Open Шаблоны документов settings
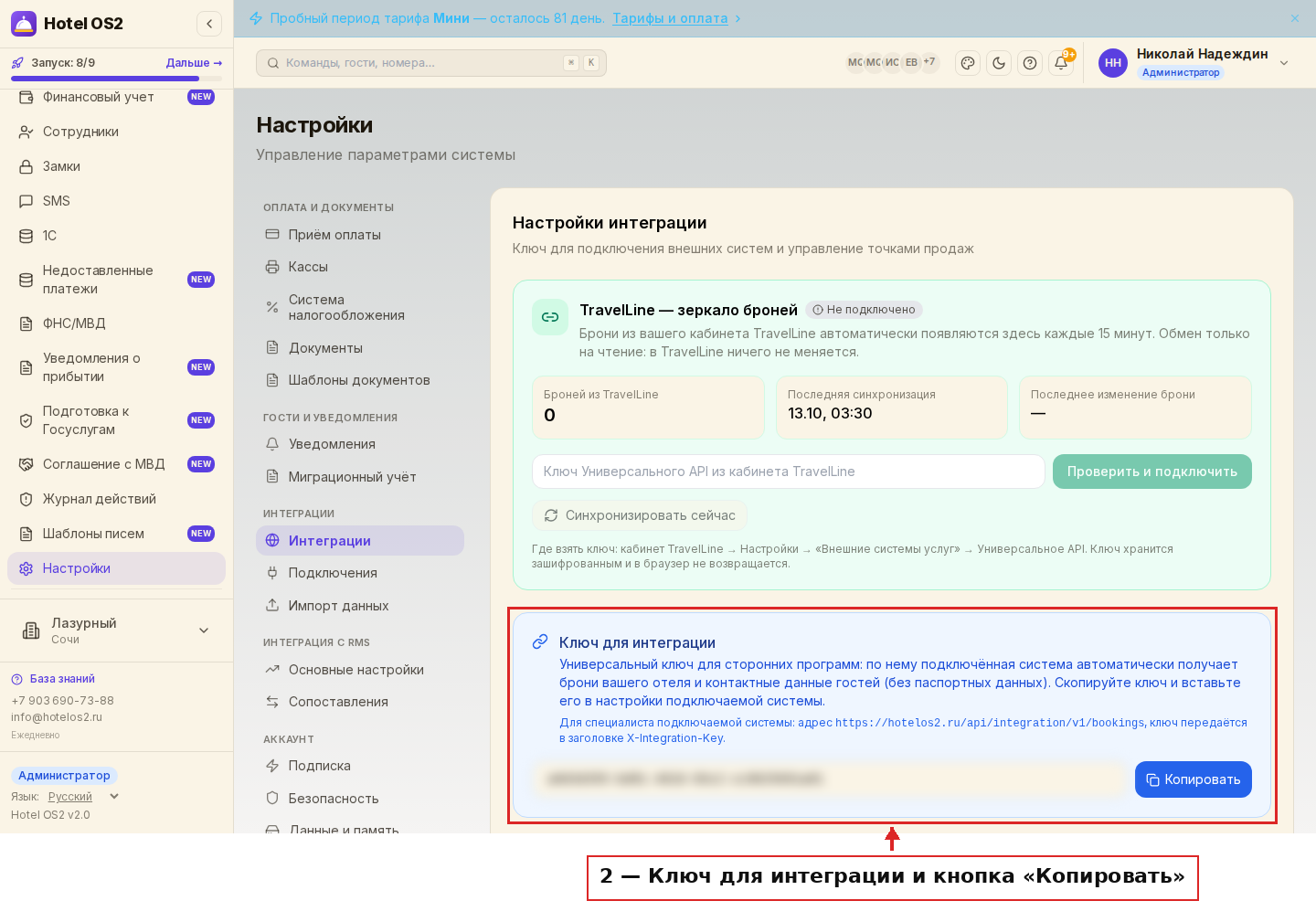Image resolution: width=1316 pixels, height=922 pixels. pyautogui.click(x=360, y=380)
